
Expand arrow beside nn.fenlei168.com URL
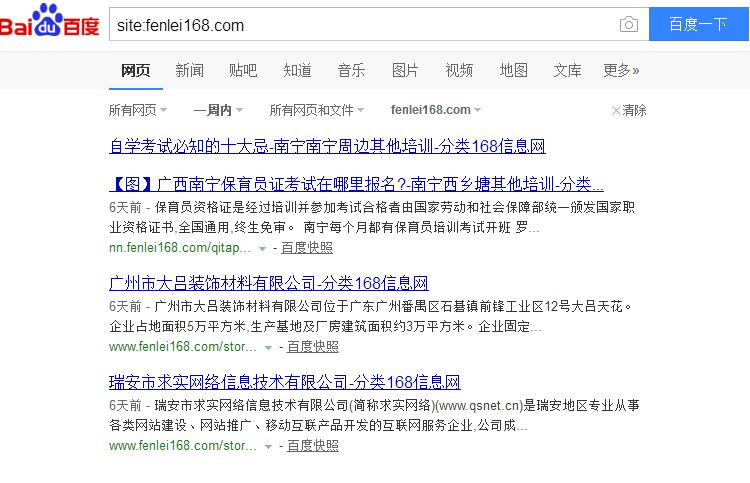tap(262, 249)
